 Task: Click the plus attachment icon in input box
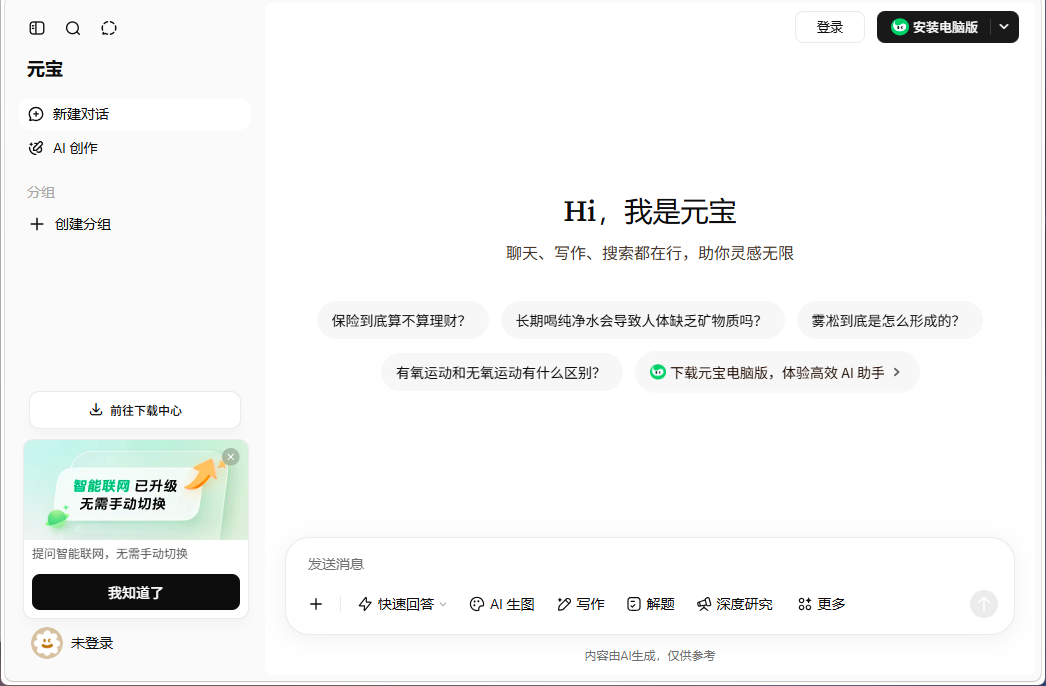[x=316, y=604]
